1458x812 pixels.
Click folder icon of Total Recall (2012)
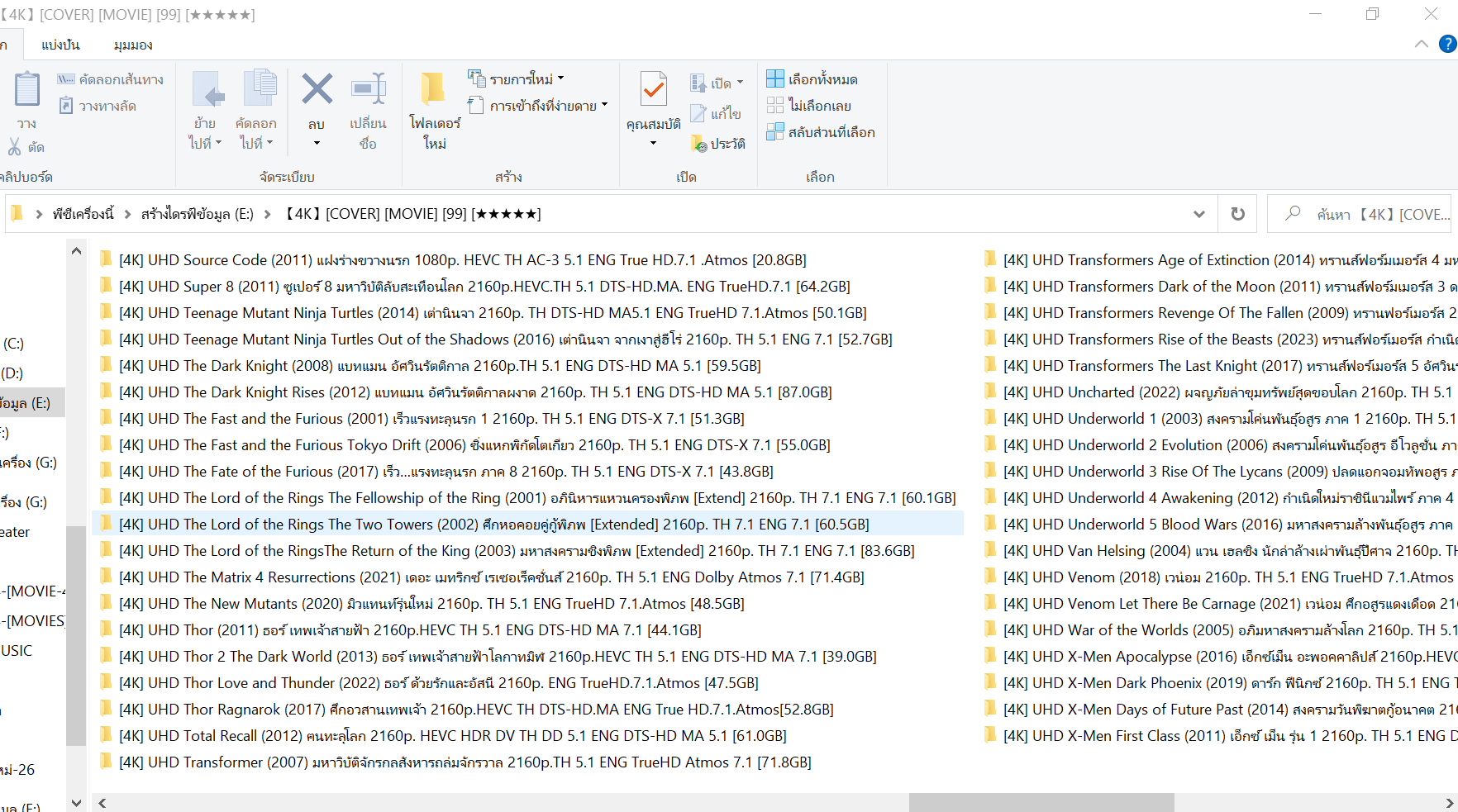(106, 735)
